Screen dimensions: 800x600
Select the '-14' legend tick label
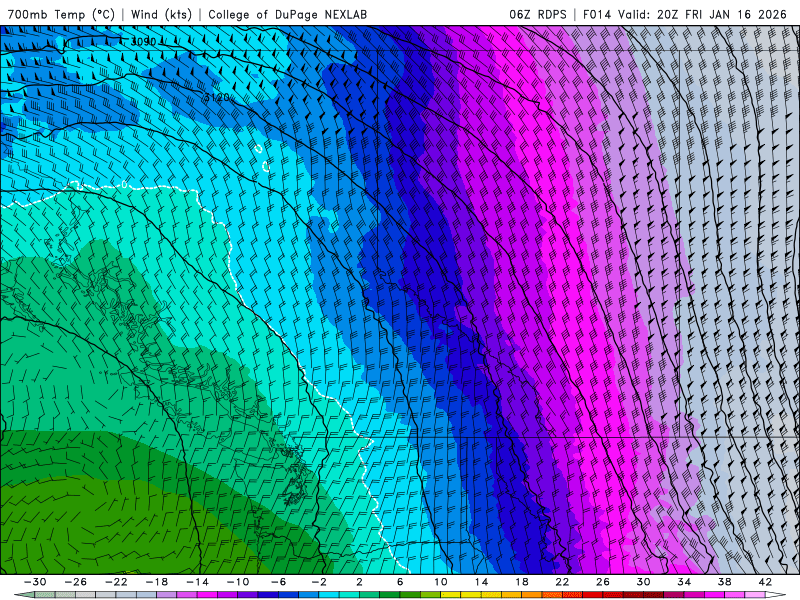pos(197,582)
